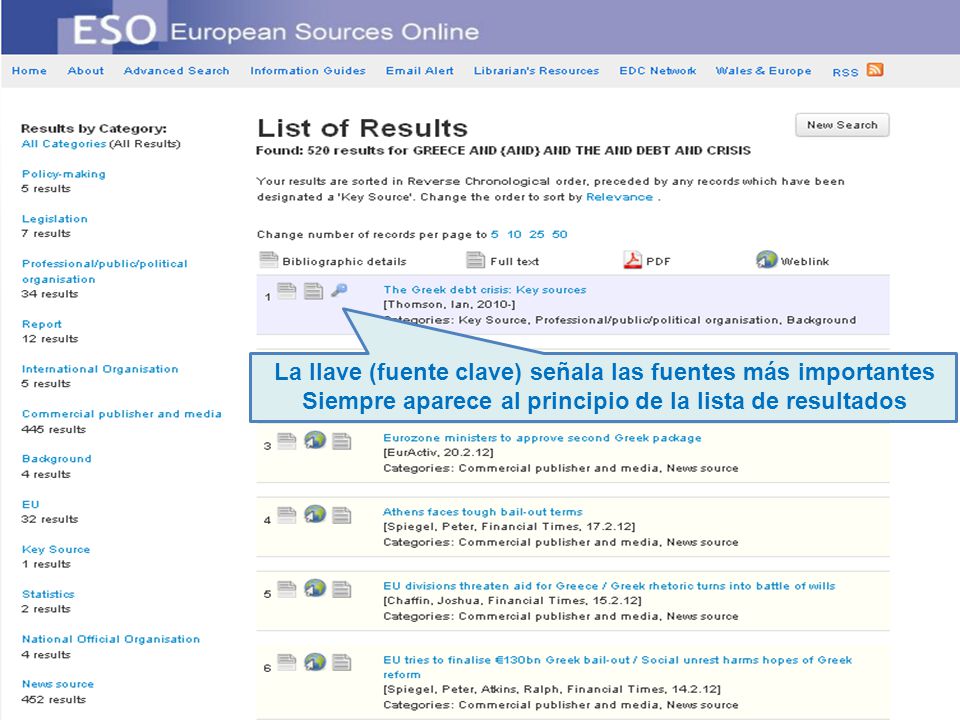Open bibliographic details icon for result 3

[287, 441]
